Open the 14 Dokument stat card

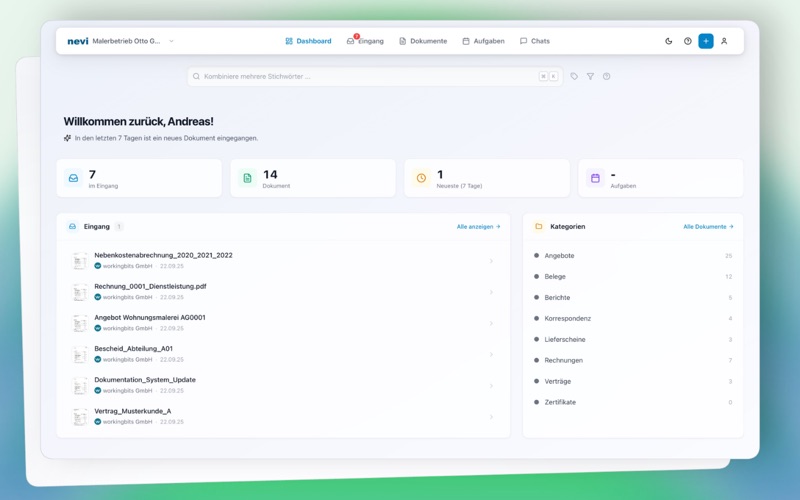[x=313, y=178]
